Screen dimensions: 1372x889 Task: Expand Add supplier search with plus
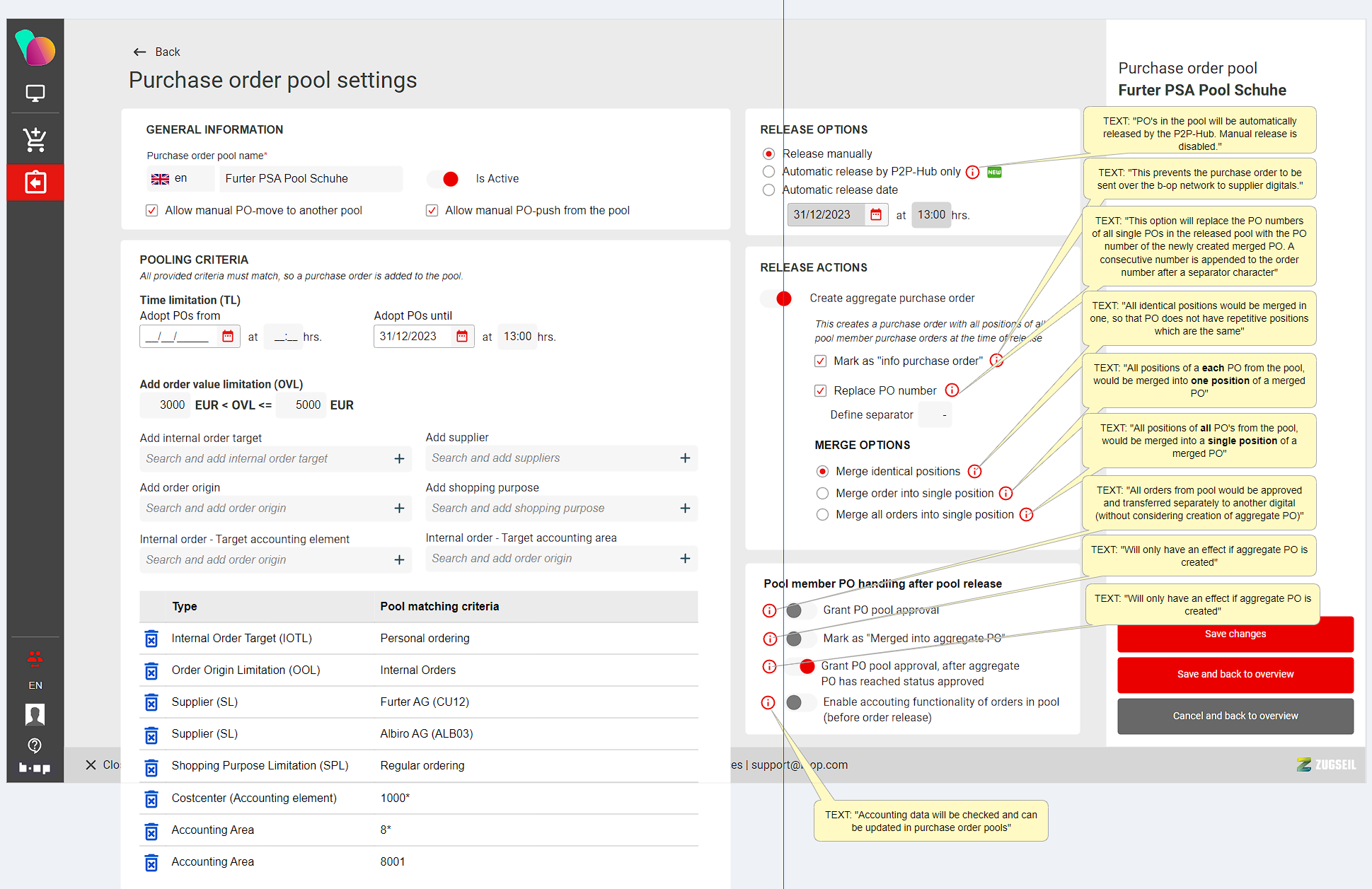(685, 458)
